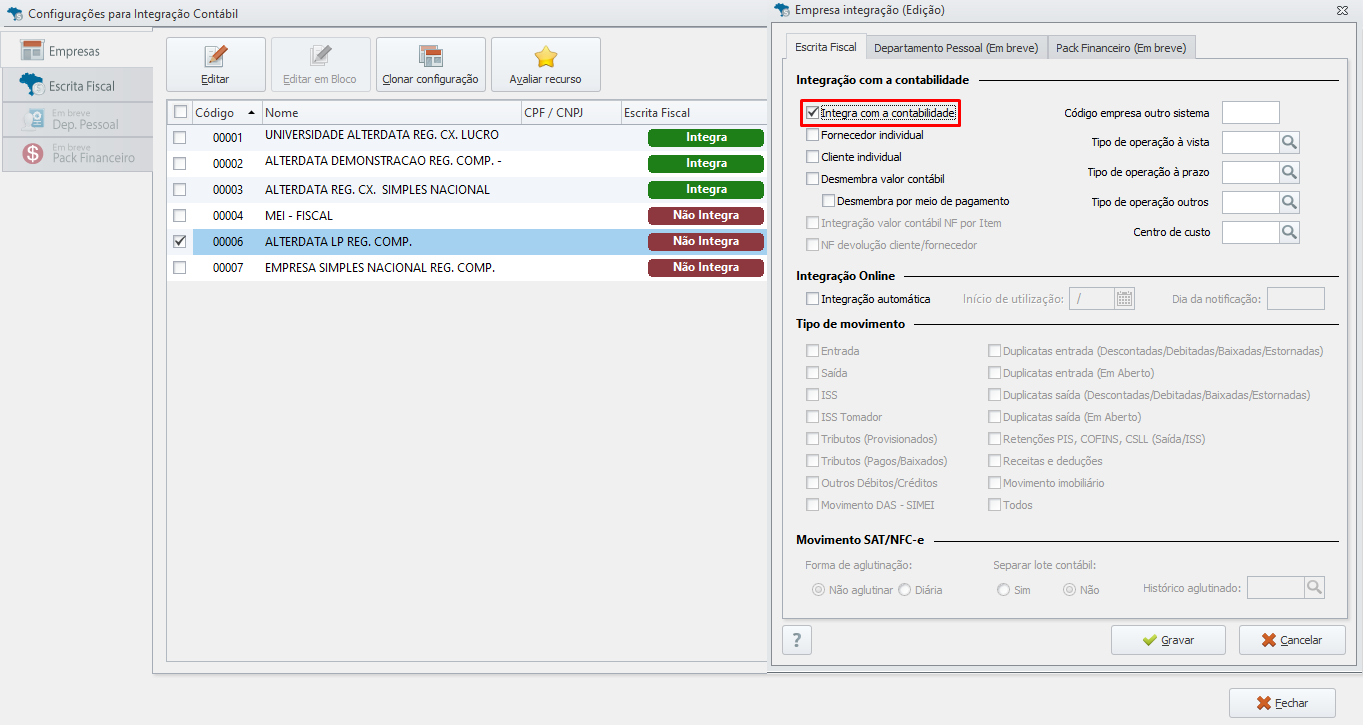Click the Fechar button
Screen dimensions: 1363x725
pyautogui.click(x=1282, y=703)
